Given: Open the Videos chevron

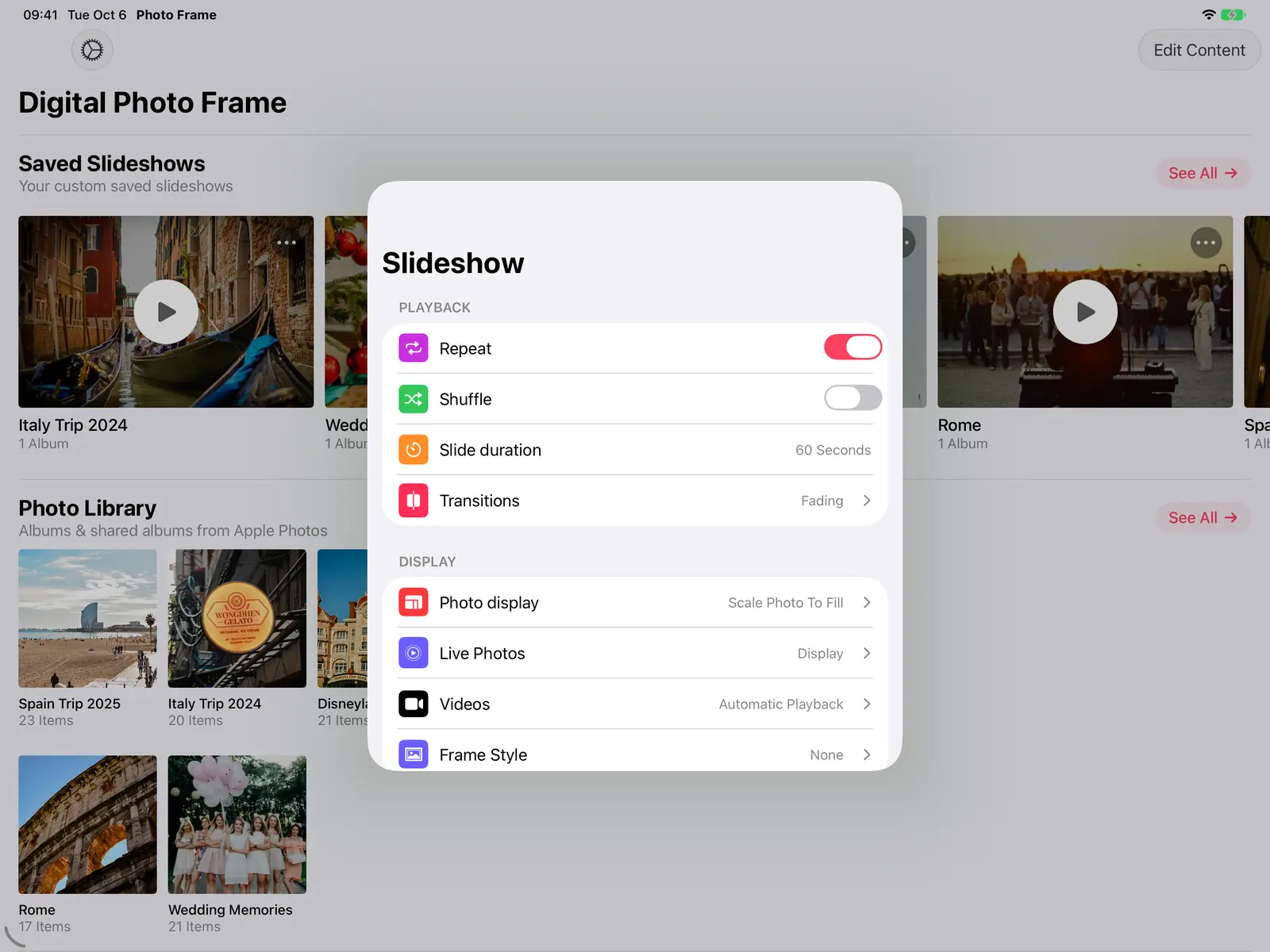Looking at the screenshot, I should (x=867, y=704).
